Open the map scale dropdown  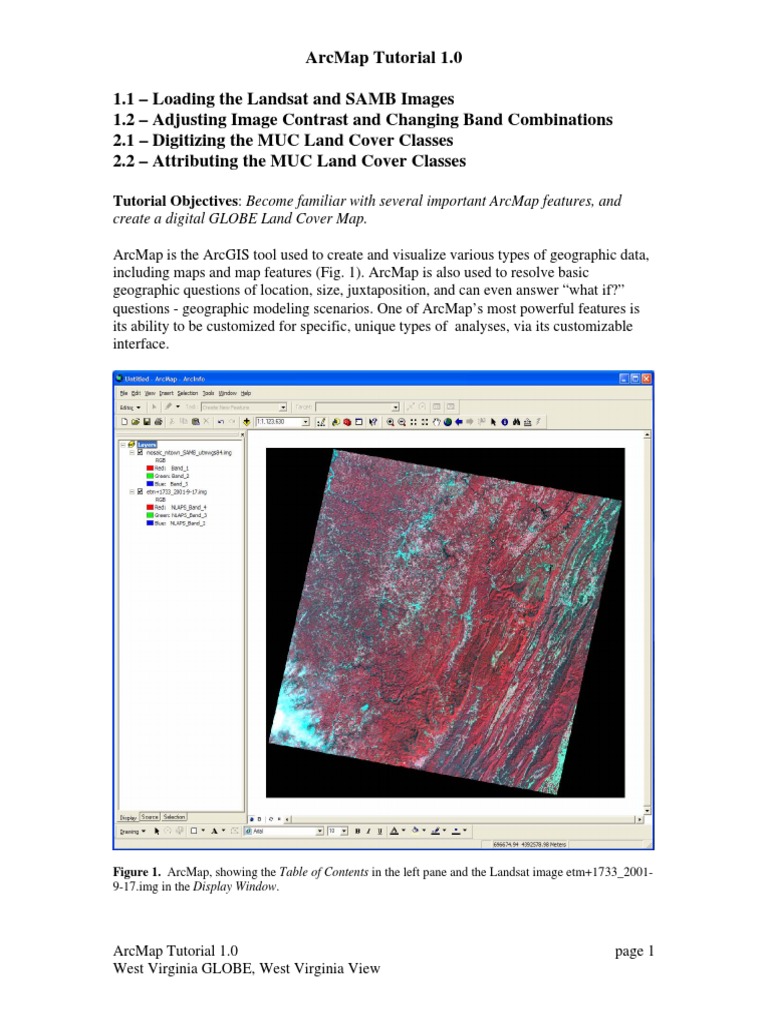306,422
